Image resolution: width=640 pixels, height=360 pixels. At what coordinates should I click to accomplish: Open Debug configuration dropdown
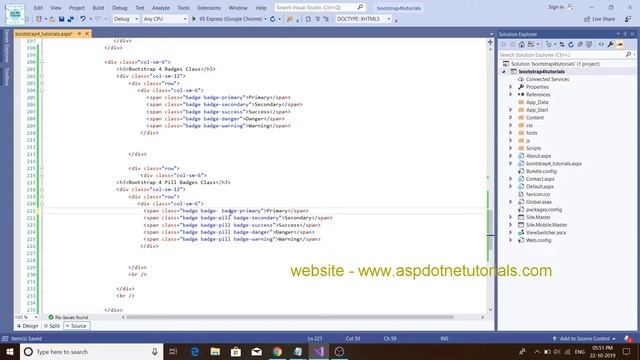point(126,19)
